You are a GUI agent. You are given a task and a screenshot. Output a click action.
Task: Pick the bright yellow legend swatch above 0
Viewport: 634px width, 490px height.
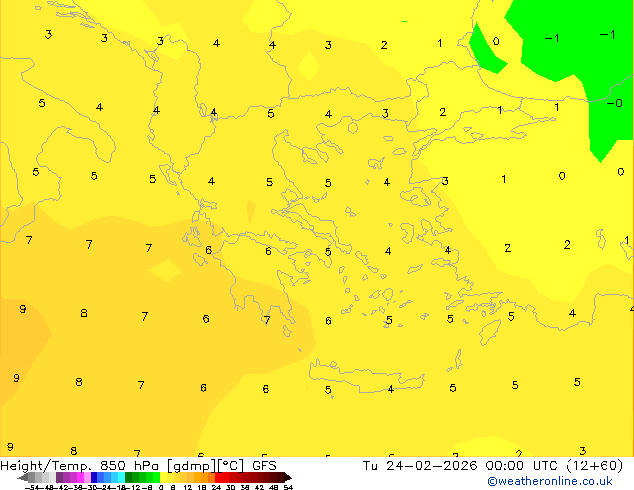tap(163, 477)
